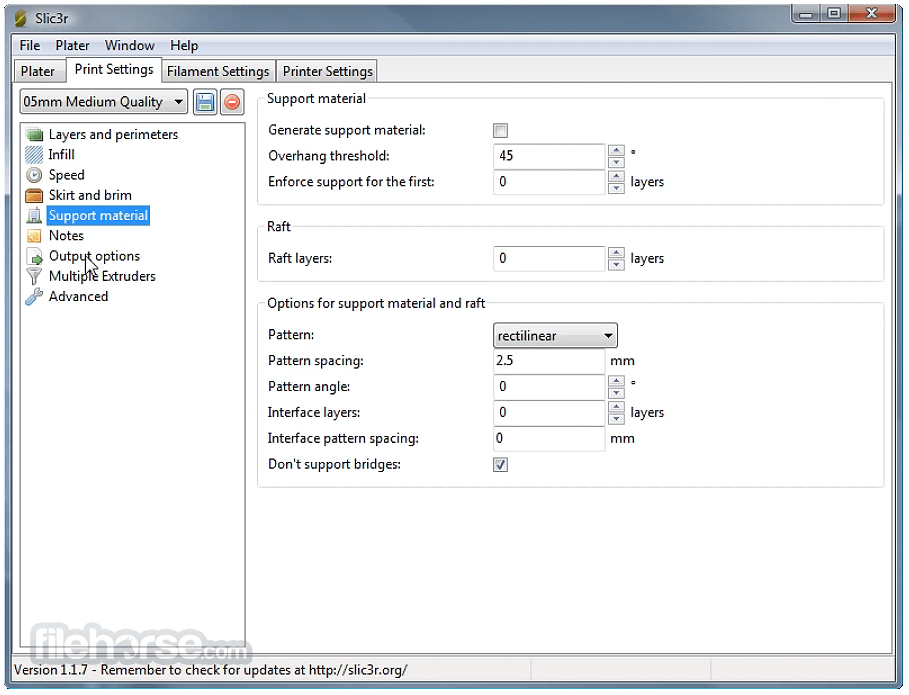Image resolution: width=909 pixels, height=695 pixels.
Task: Click the Layers and perimeters icon
Action: [x=35, y=135]
